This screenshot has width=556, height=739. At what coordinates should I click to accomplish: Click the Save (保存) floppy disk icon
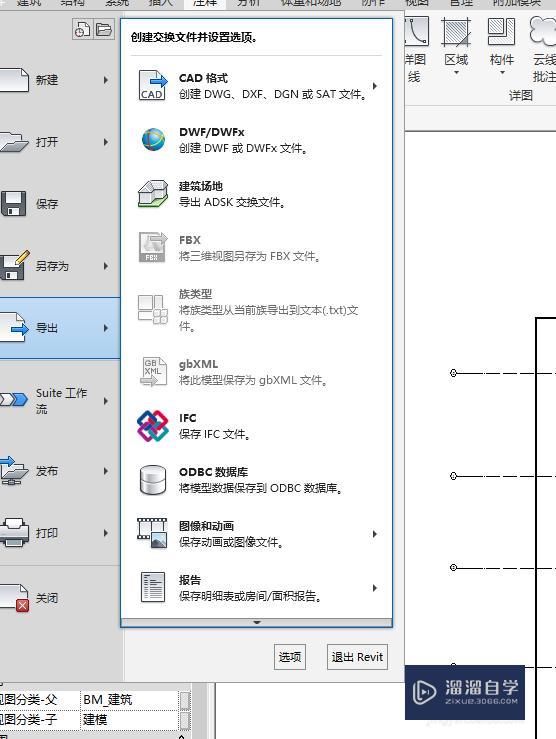tap(13, 204)
